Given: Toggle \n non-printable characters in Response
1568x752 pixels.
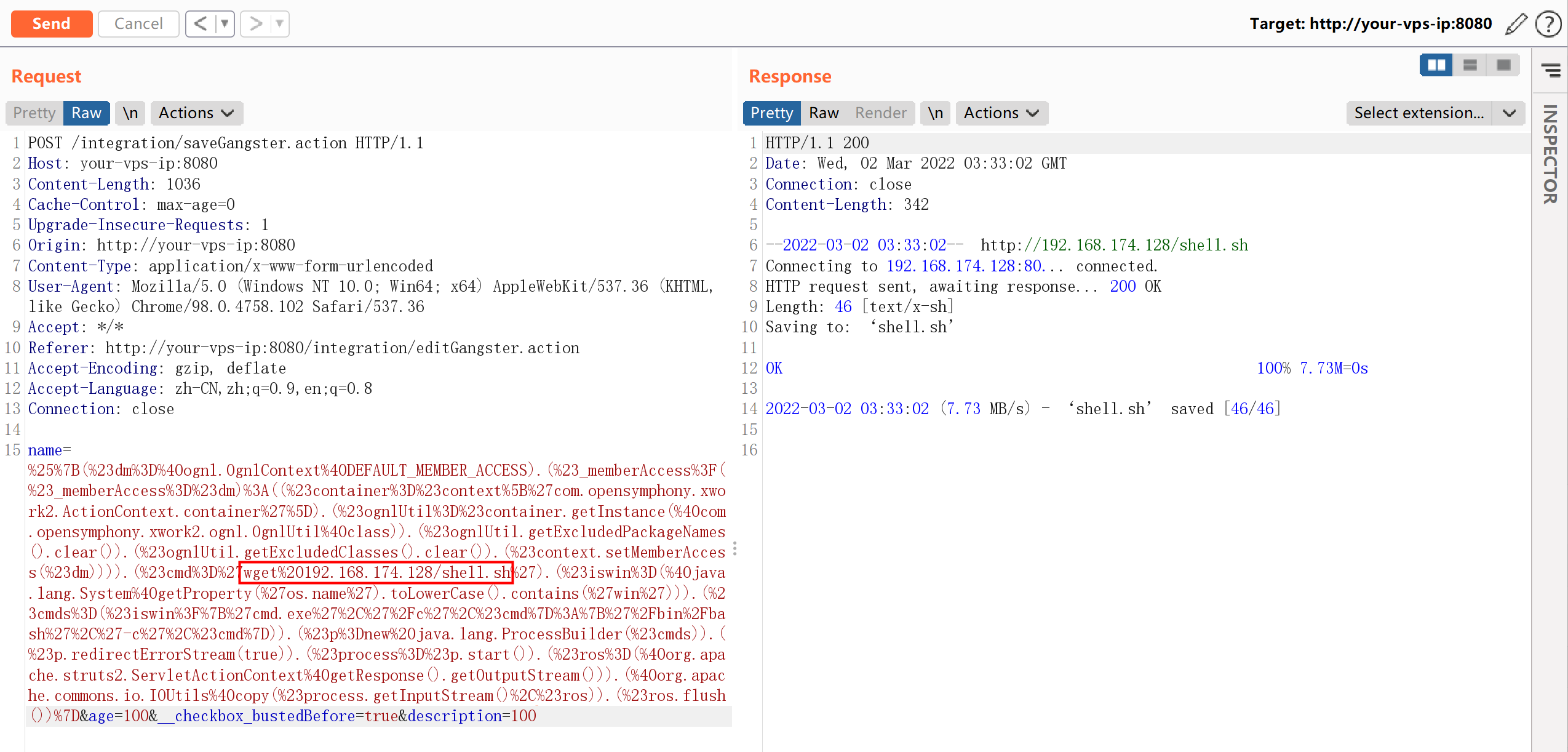Looking at the screenshot, I should [935, 113].
